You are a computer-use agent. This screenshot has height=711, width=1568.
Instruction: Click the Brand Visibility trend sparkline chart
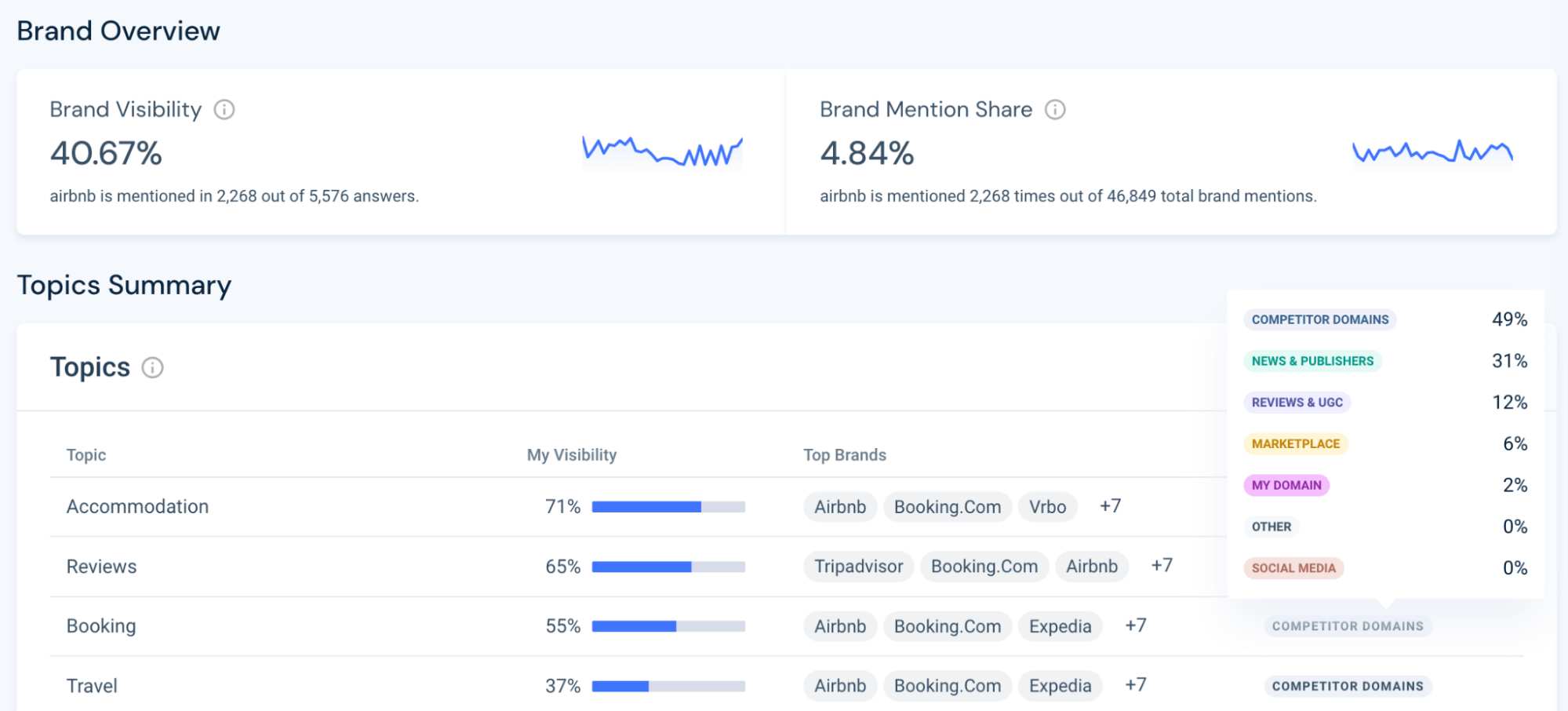point(663,151)
